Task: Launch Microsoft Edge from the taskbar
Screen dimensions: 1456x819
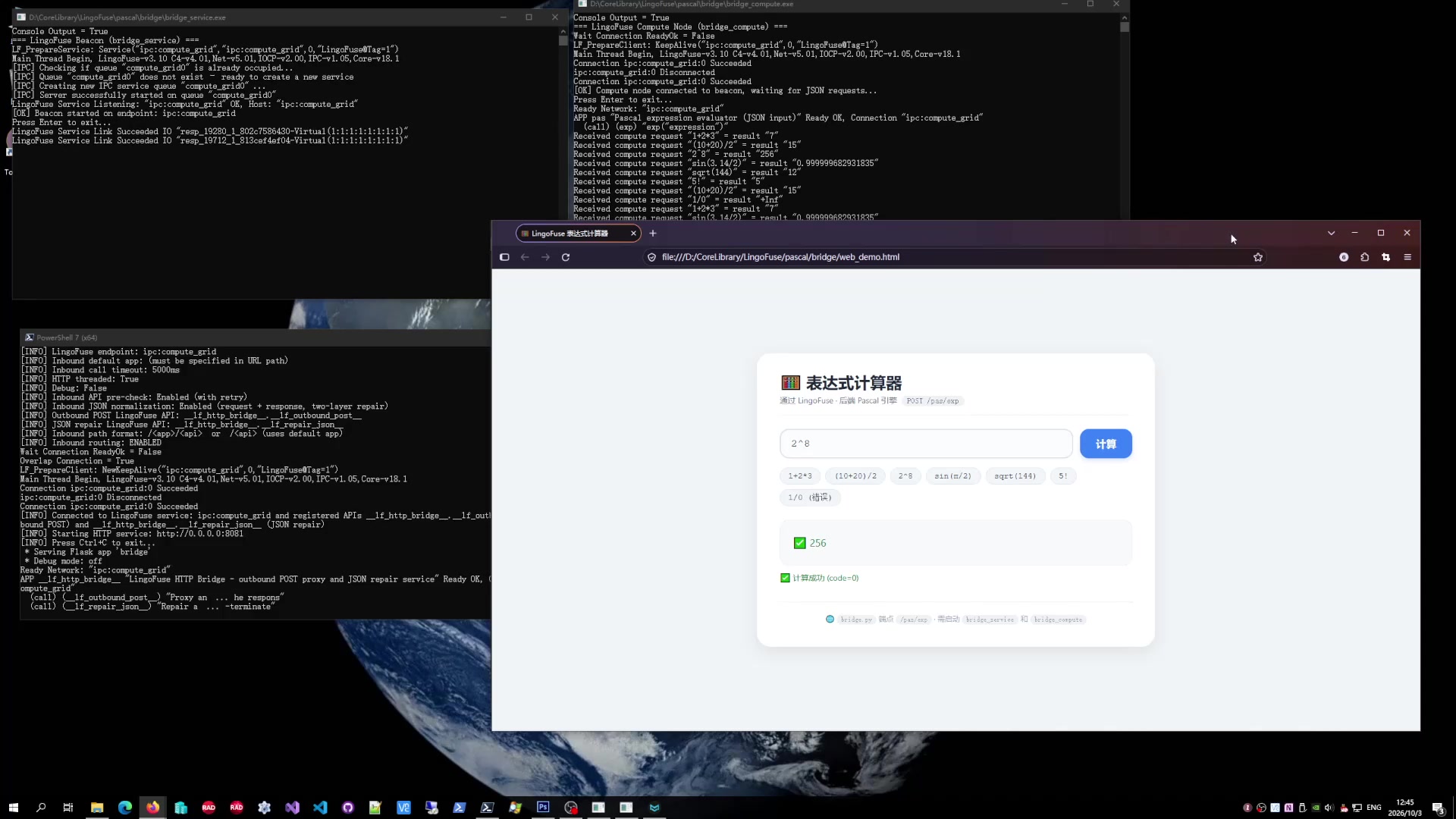Action: point(125,808)
